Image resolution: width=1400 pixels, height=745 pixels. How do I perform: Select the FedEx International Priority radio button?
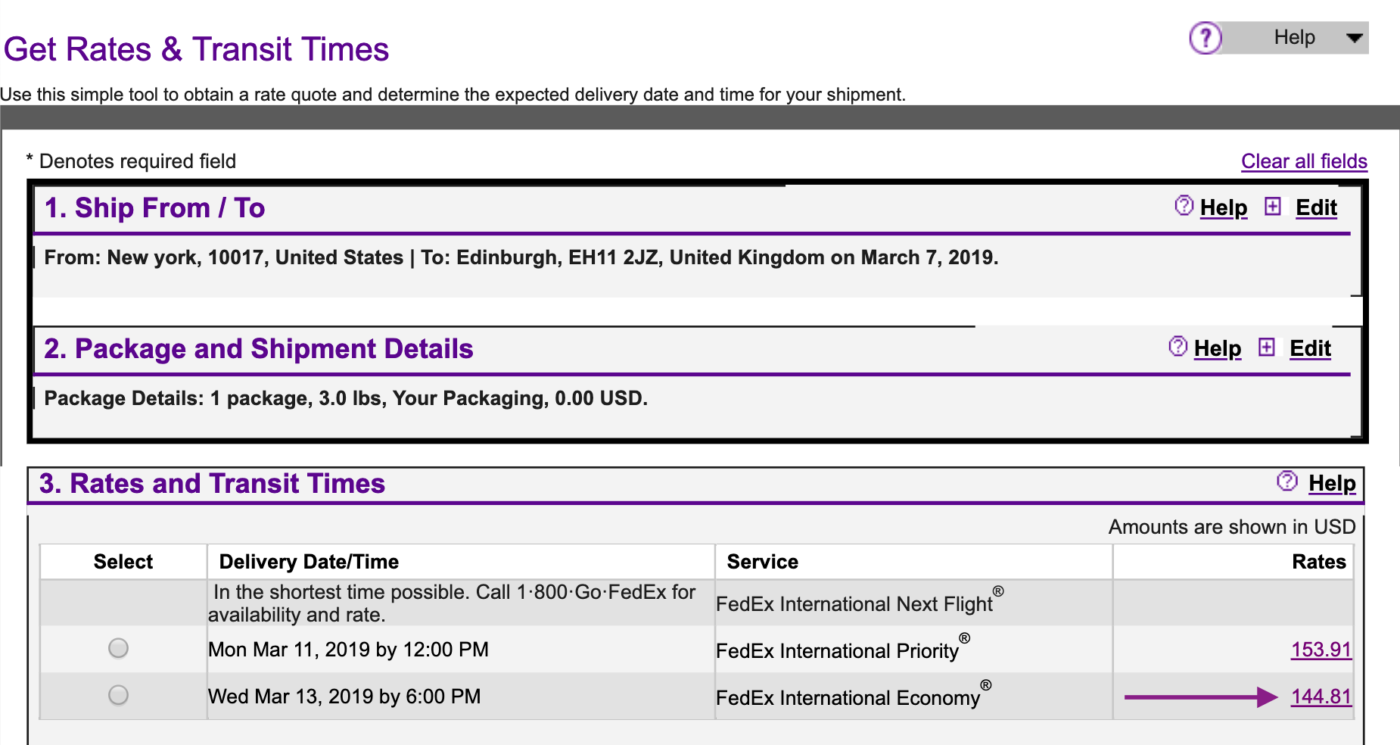(118, 648)
